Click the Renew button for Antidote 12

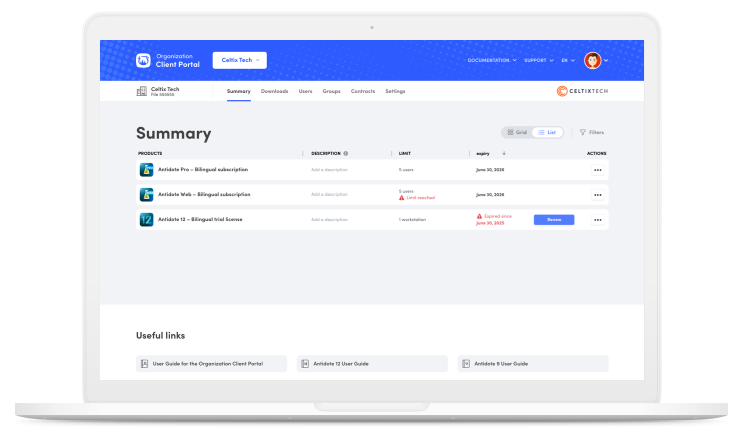click(x=554, y=219)
